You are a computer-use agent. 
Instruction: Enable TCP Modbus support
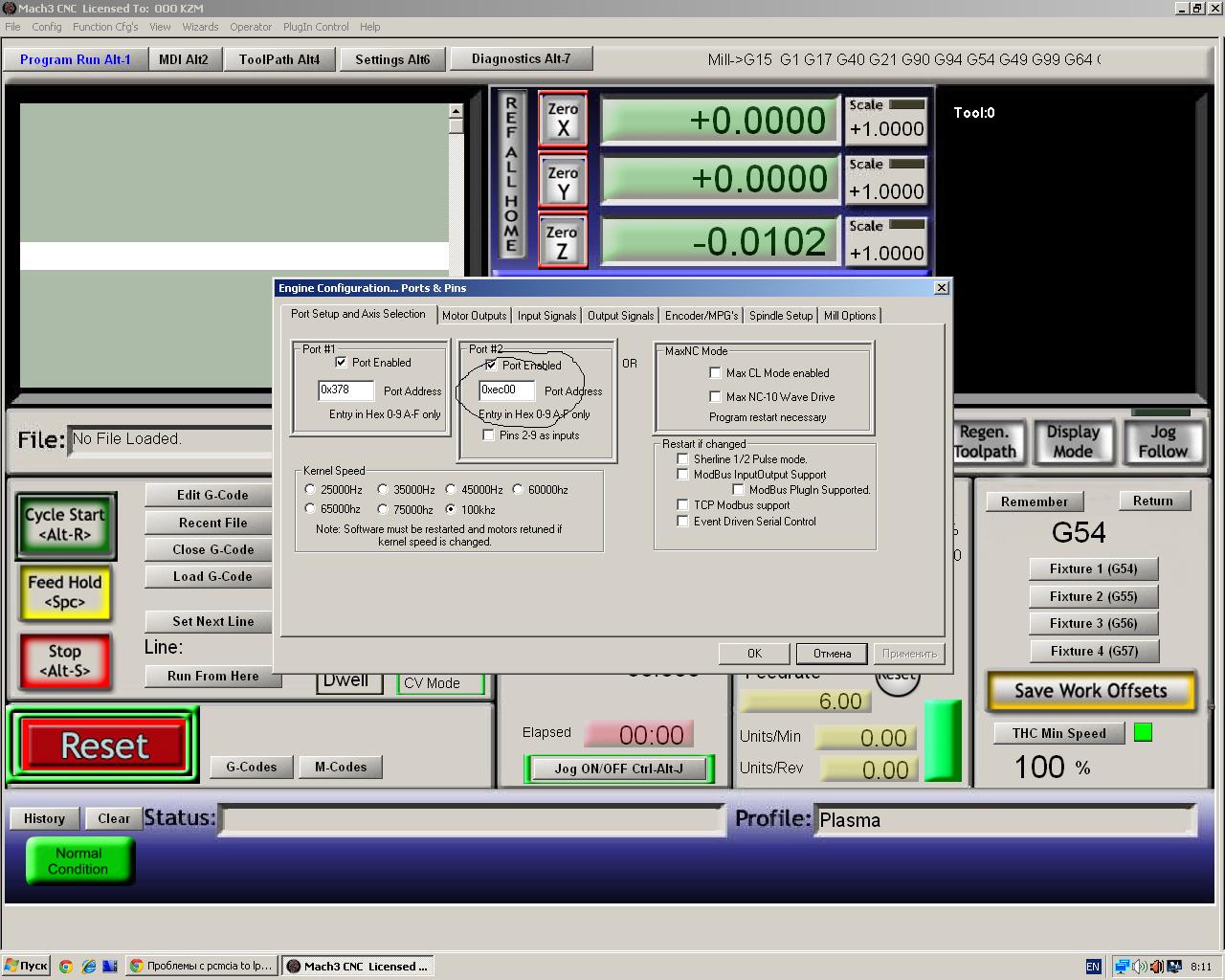pyautogui.click(x=682, y=505)
